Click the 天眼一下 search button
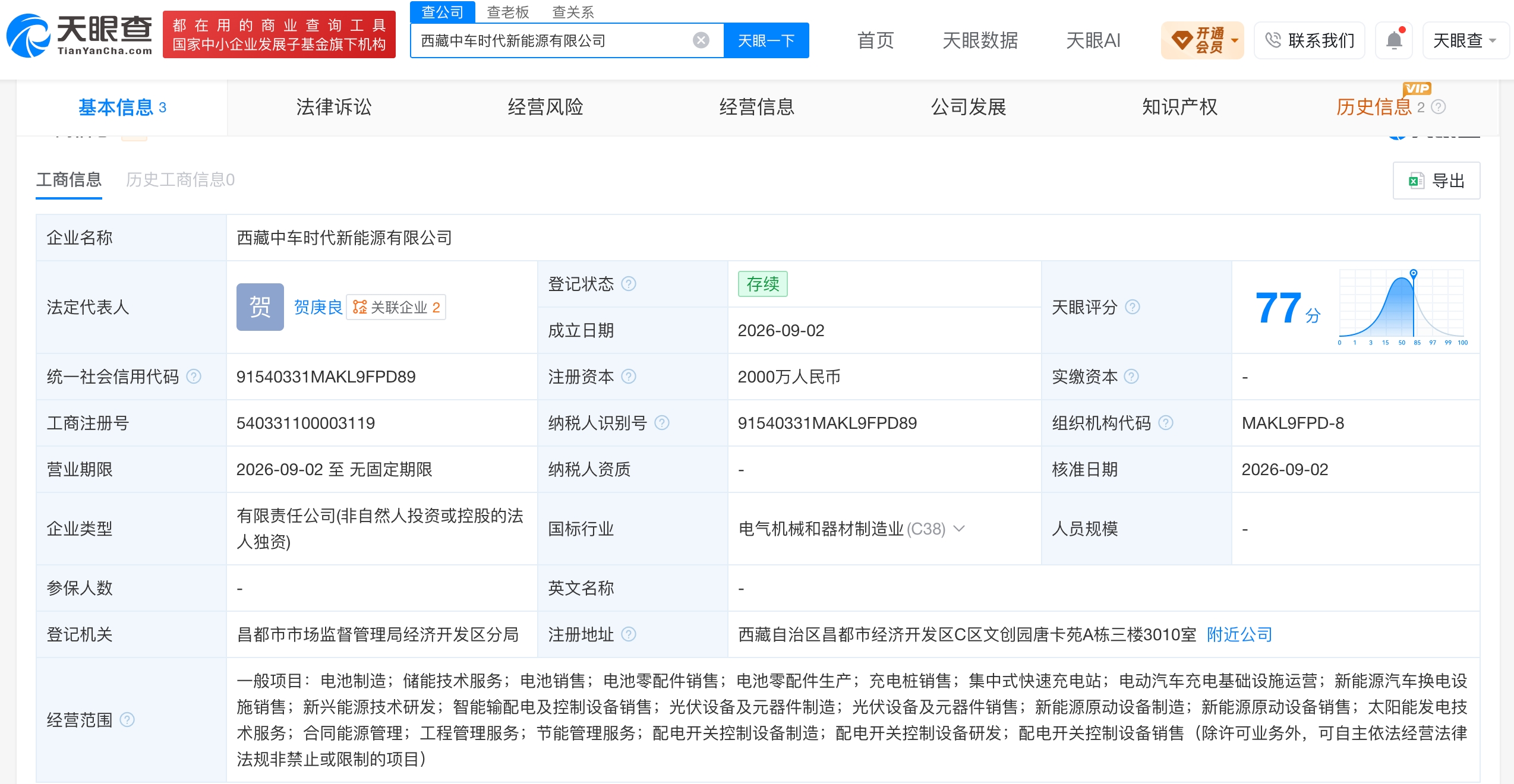 pos(766,40)
